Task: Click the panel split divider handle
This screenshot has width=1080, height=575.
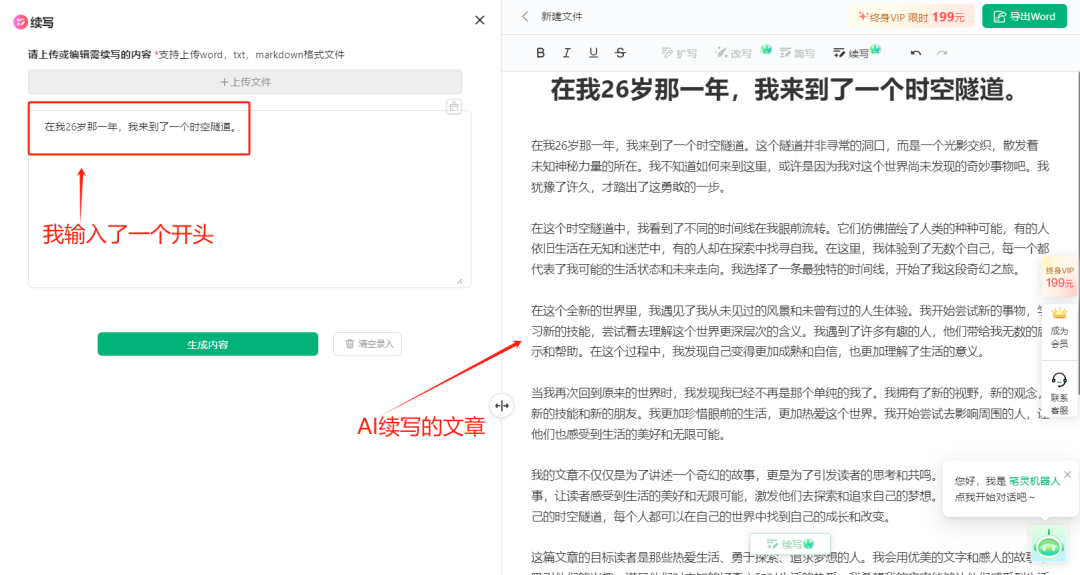Action: click(501, 406)
